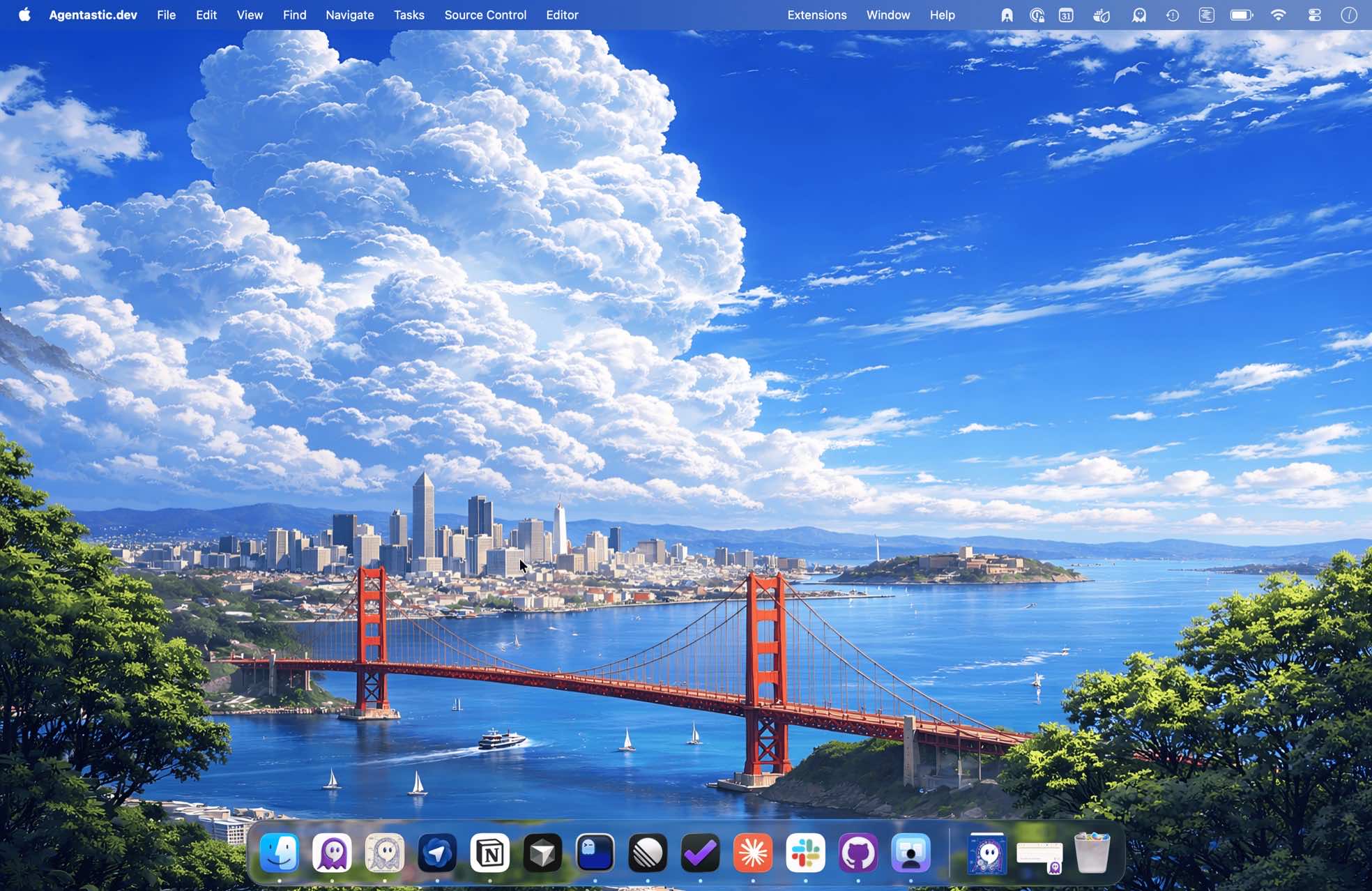This screenshot has width=1372, height=891.
Task: Click the Wi-Fi status icon
Action: [x=1278, y=15]
